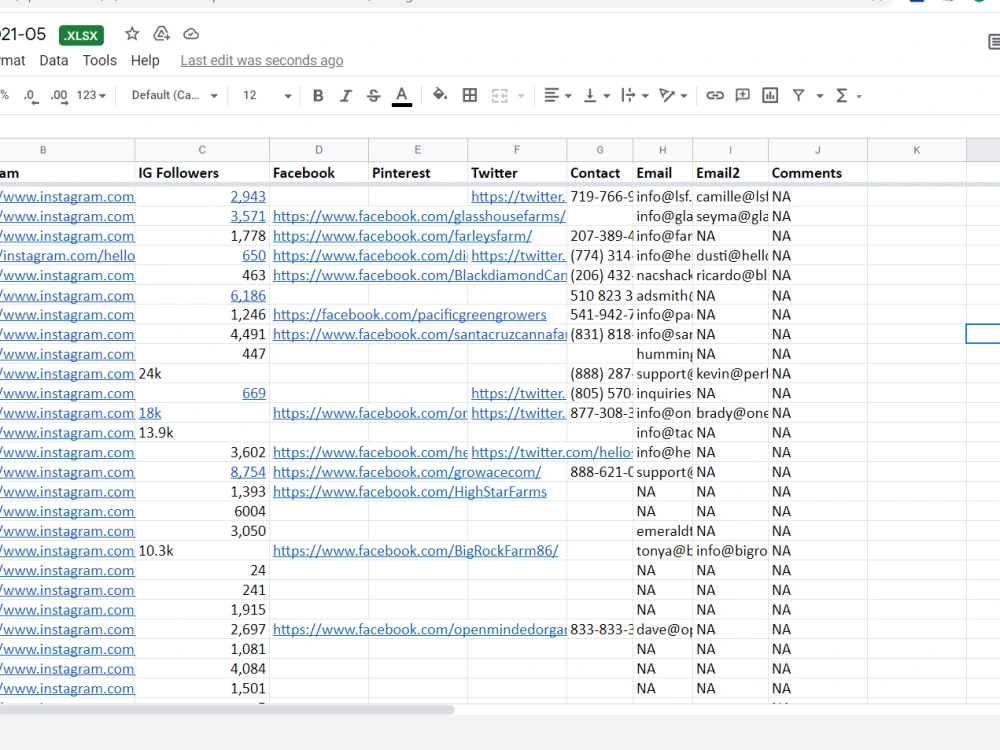
Task: Toggle bold formatting
Action: point(318,96)
